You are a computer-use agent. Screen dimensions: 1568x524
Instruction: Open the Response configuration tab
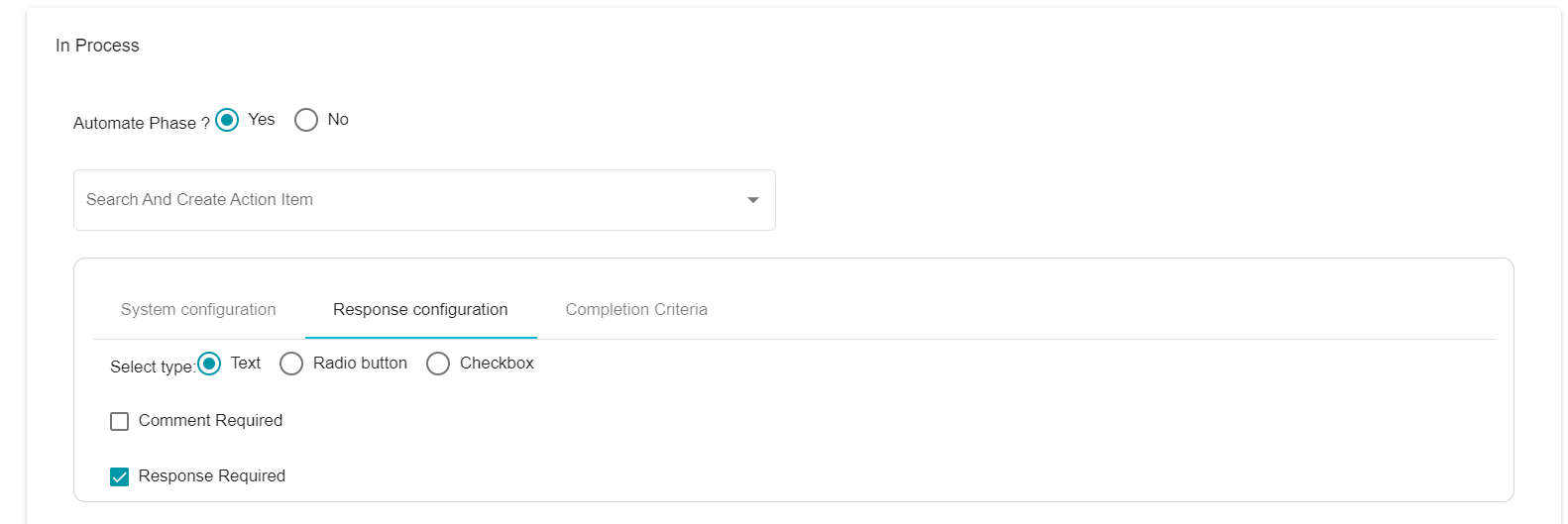coord(420,309)
